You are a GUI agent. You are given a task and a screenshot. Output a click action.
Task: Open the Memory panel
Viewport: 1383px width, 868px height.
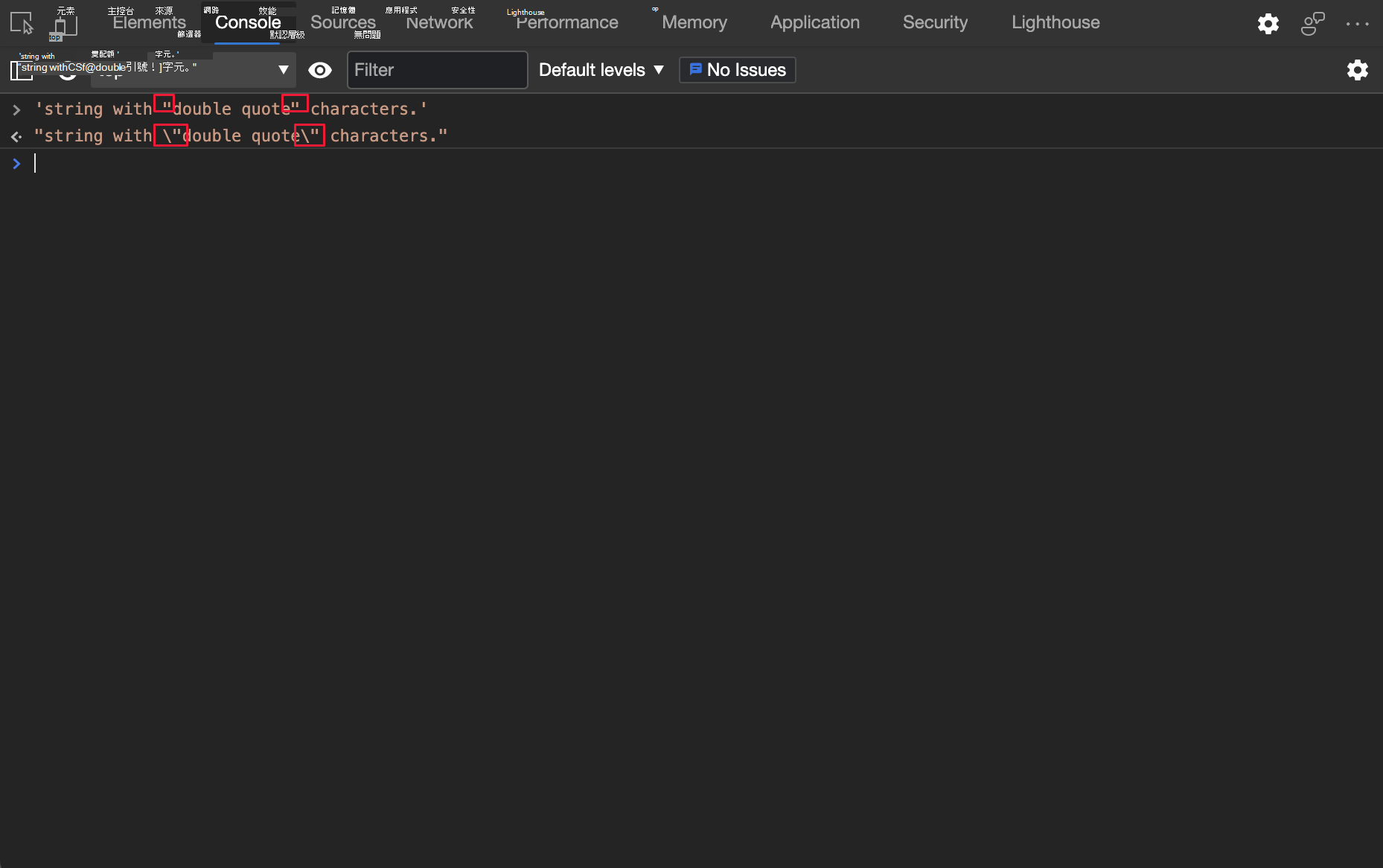(x=693, y=23)
